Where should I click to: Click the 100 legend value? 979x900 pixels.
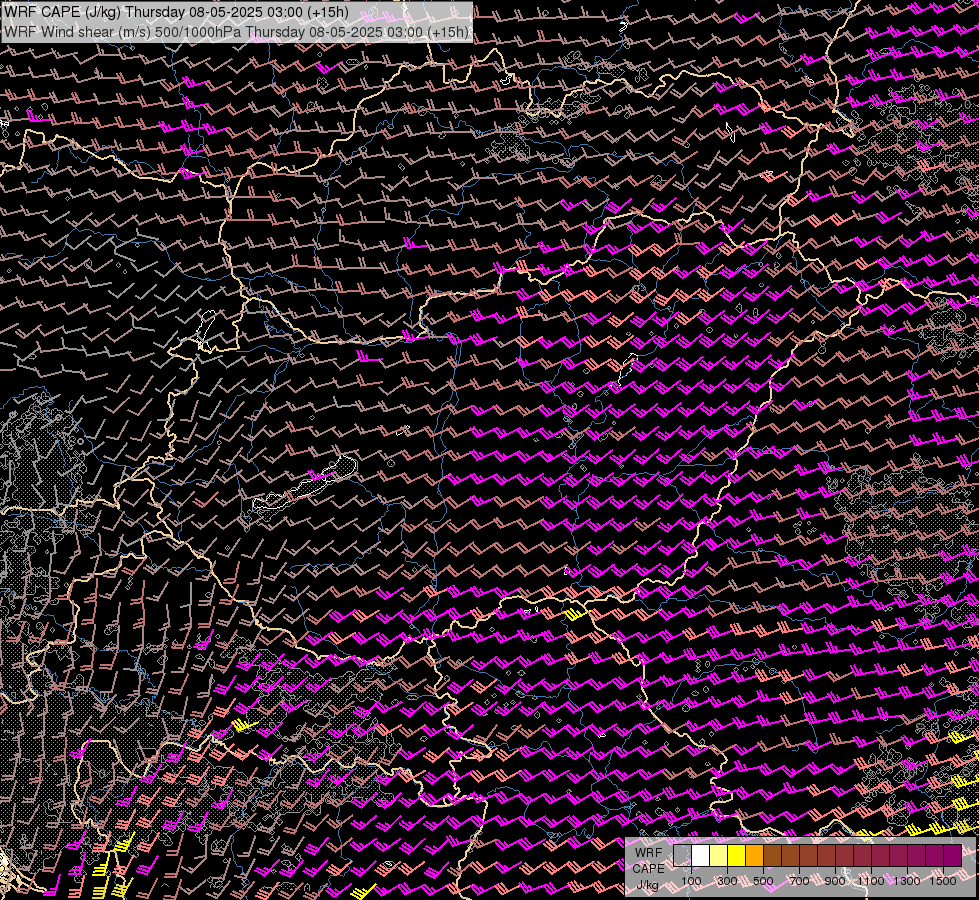691,881
